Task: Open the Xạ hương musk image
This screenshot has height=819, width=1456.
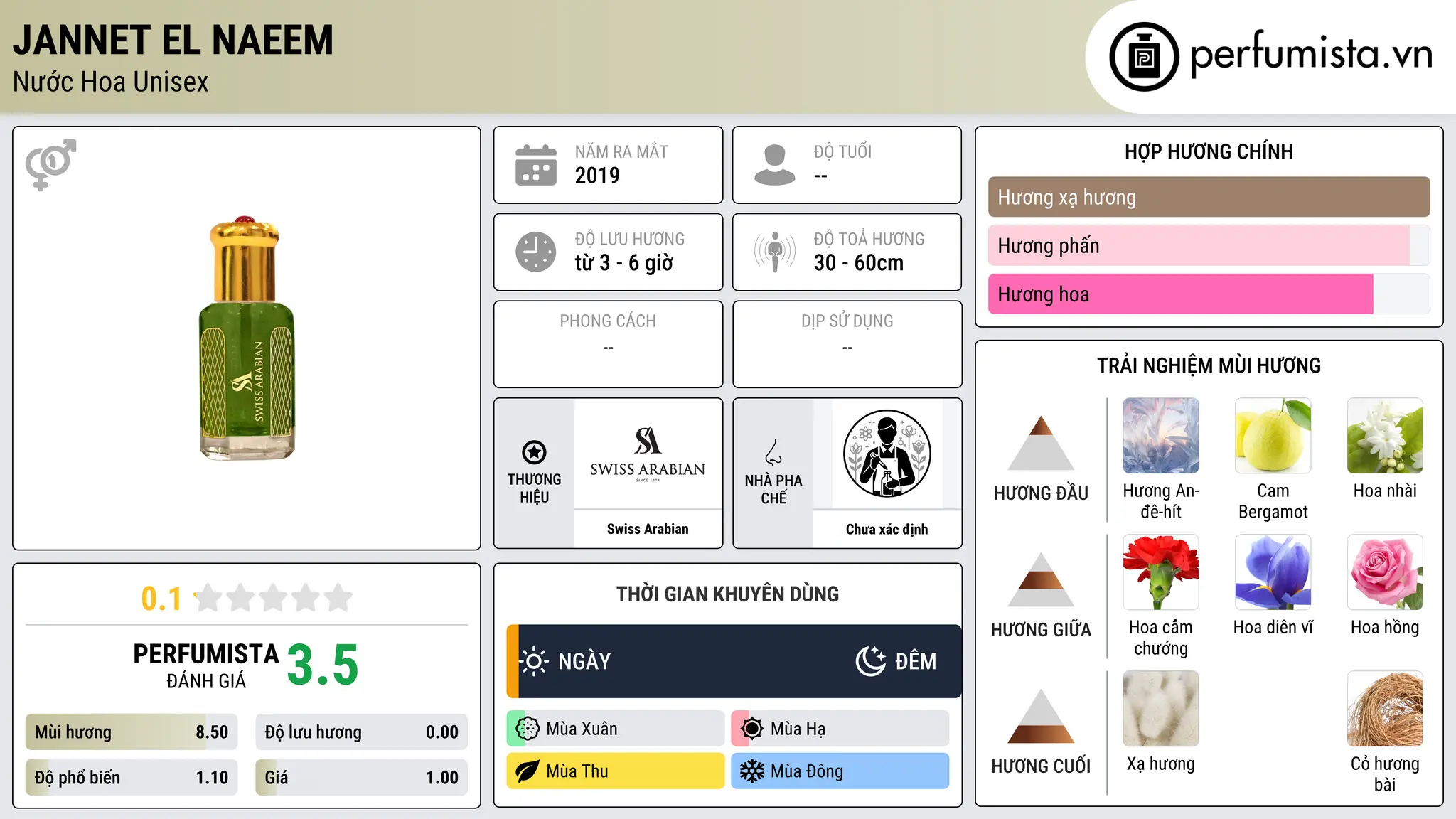Action: pos(1161,709)
